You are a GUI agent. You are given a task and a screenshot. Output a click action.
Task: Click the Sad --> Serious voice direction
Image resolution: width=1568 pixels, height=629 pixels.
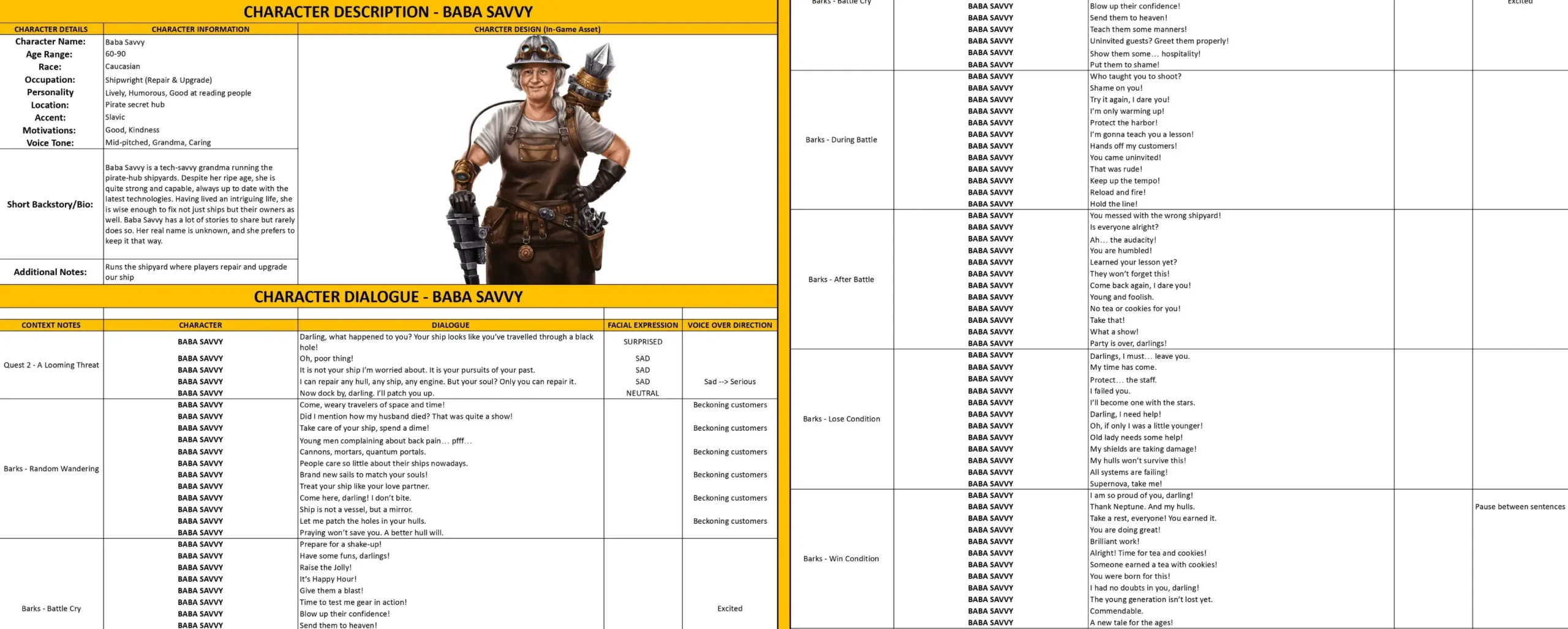[x=729, y=382]
